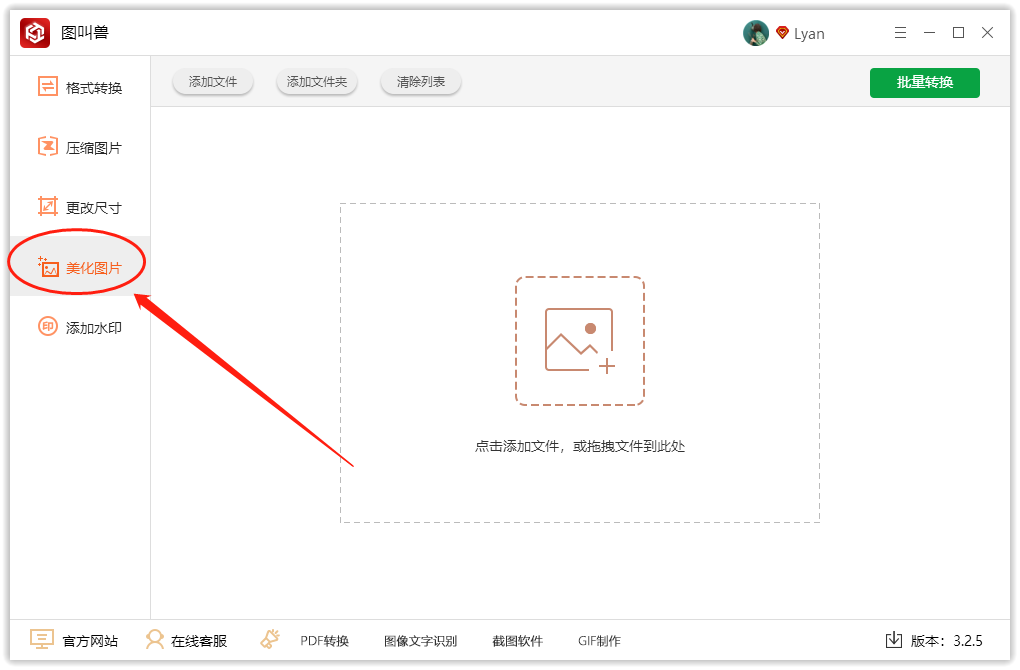Viewport: 1020px width, 670px height.
Task: Contact 在线客服 online support
Action: tap(186, 640)
